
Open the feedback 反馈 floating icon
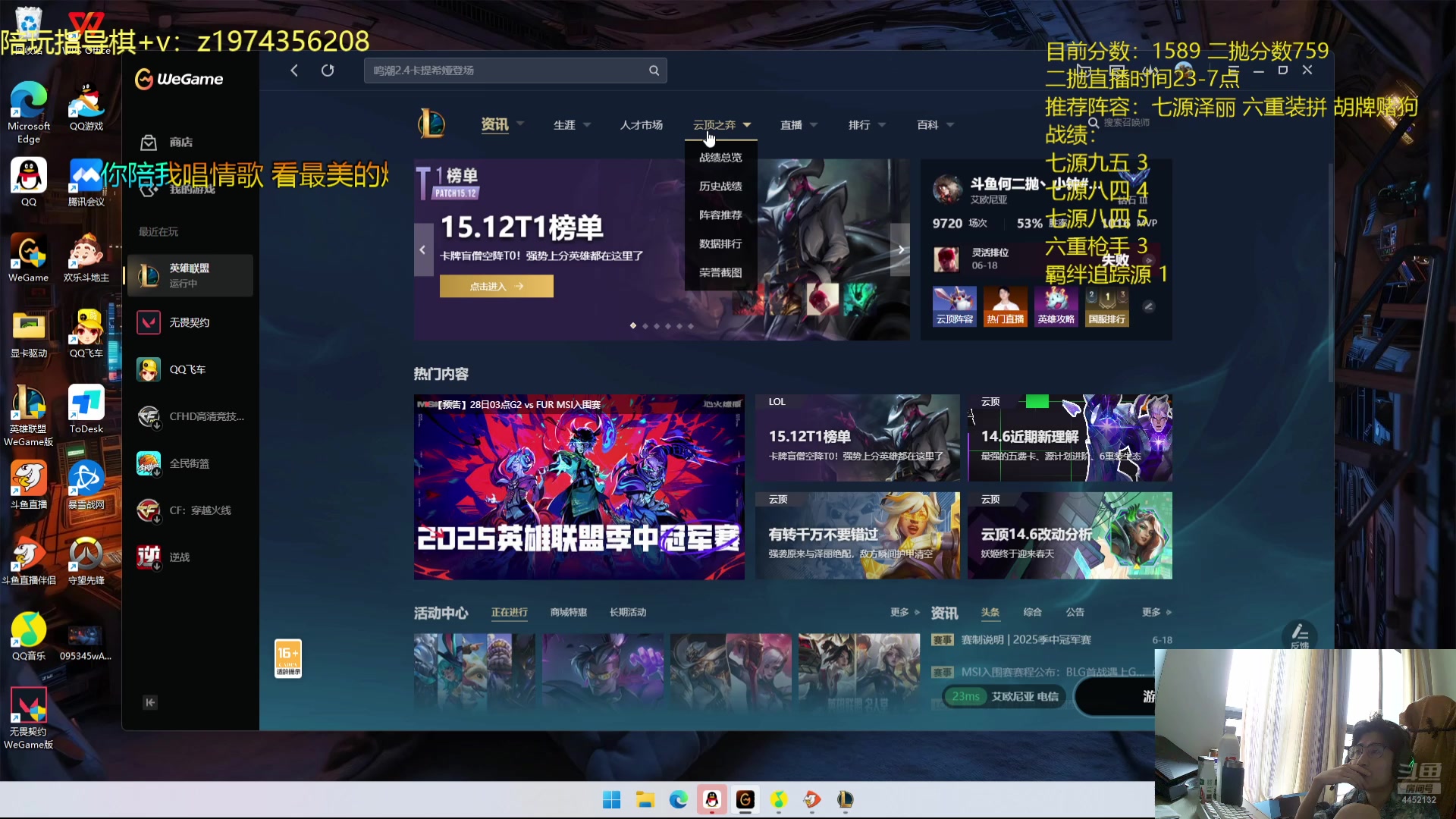(1299, 635)
